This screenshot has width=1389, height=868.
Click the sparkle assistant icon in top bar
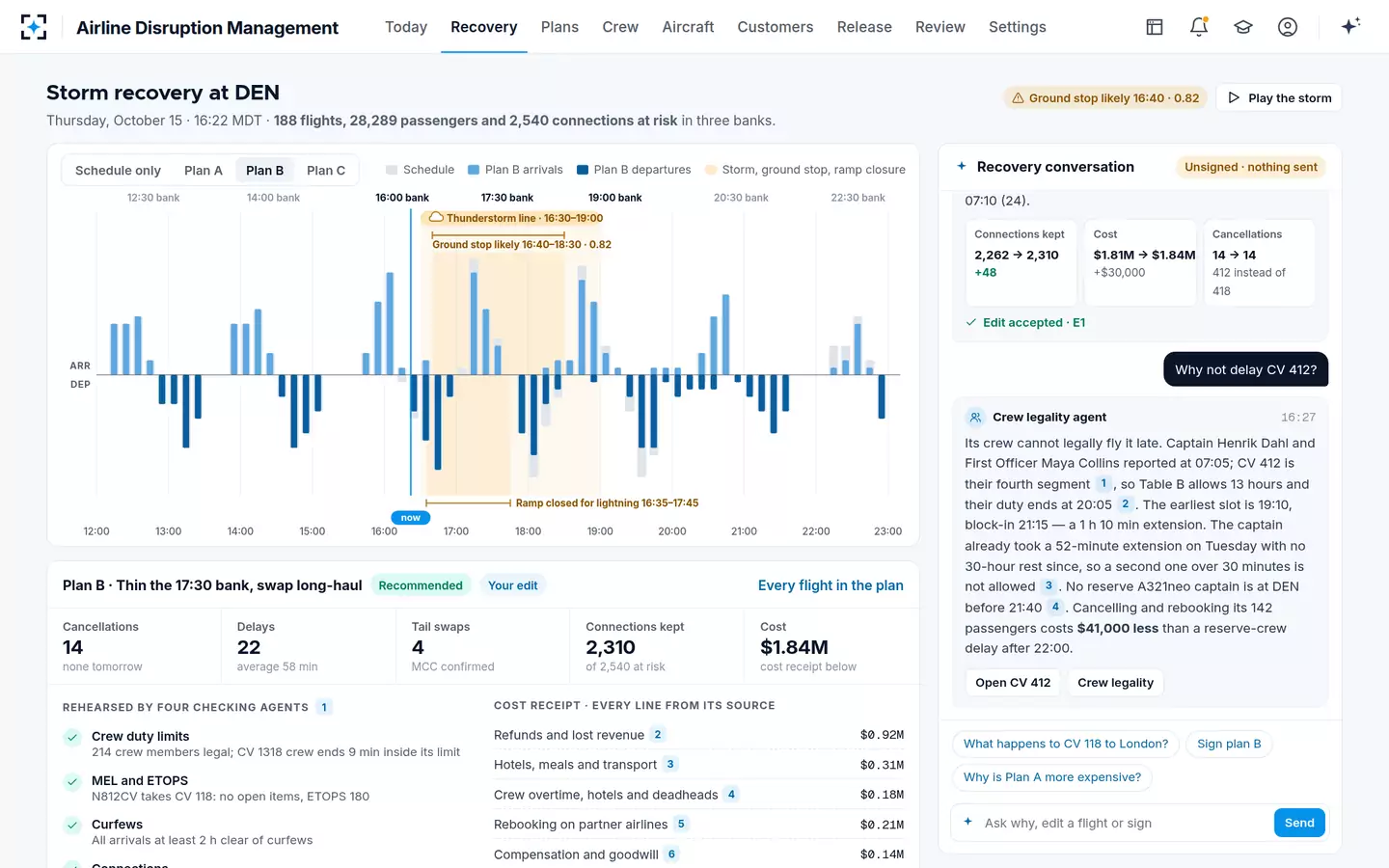coord(1350,26)
